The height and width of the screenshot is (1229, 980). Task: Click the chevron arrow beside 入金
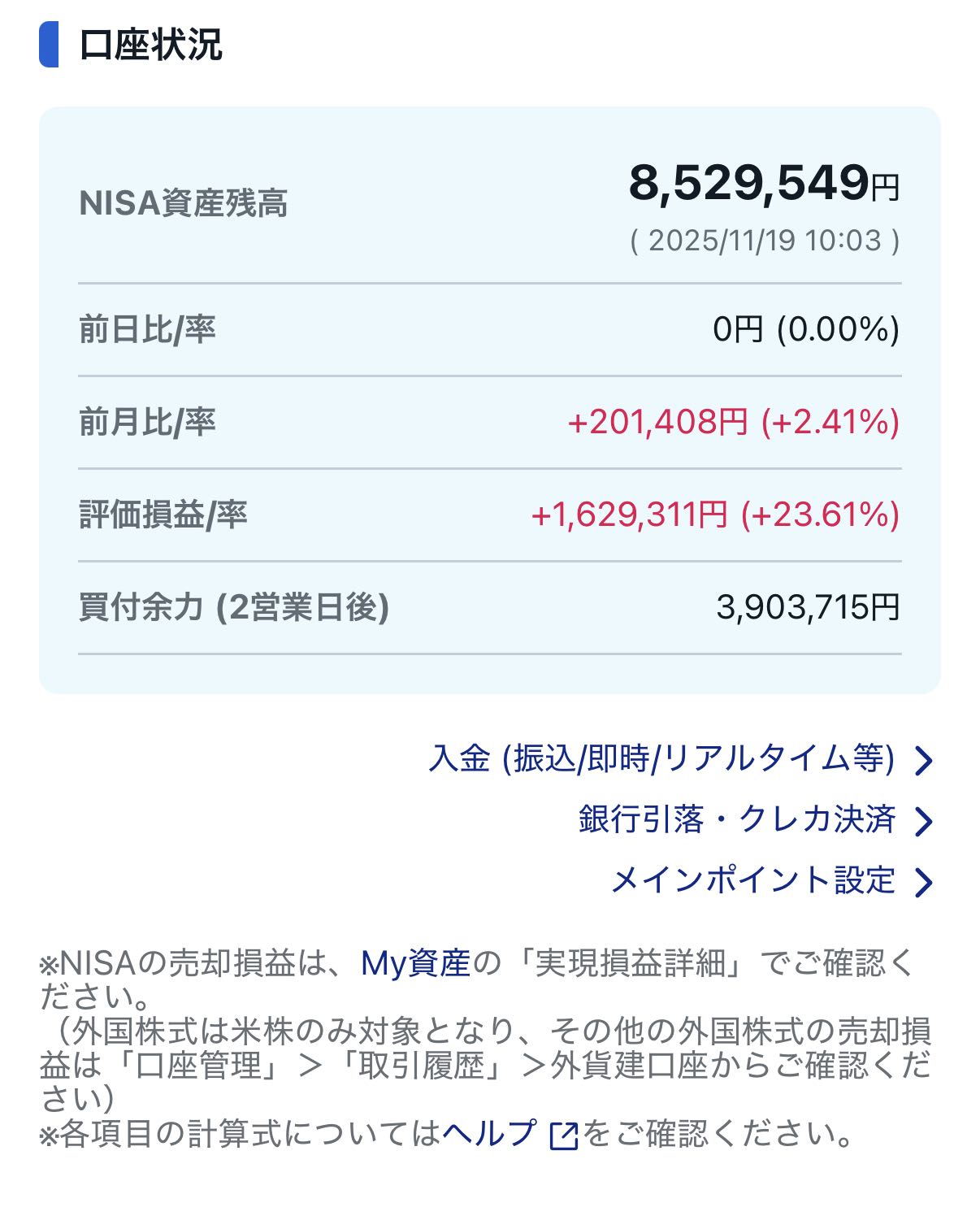[x=923, y=762]
